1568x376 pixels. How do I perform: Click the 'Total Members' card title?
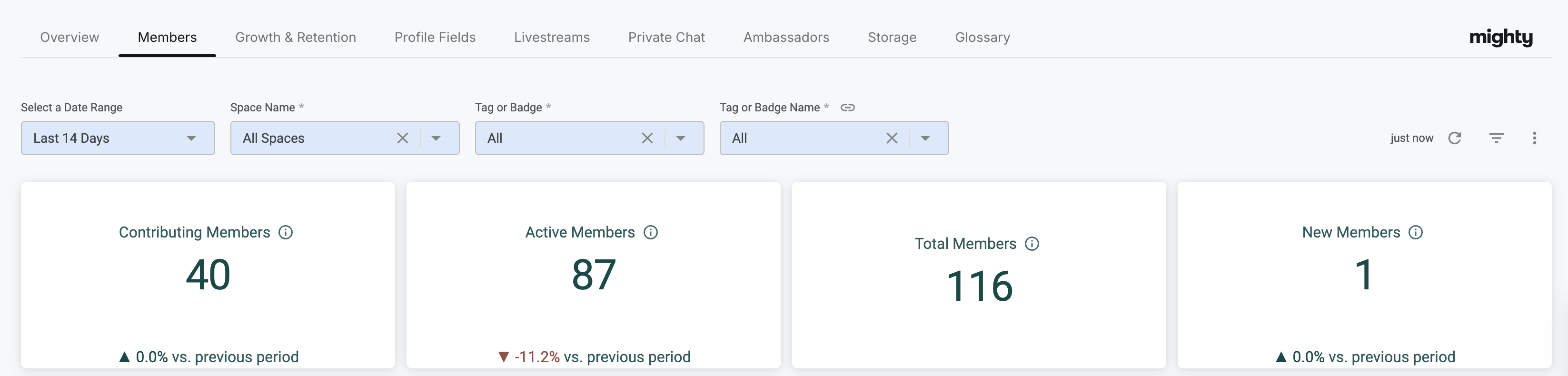click(x=965, y=244)
